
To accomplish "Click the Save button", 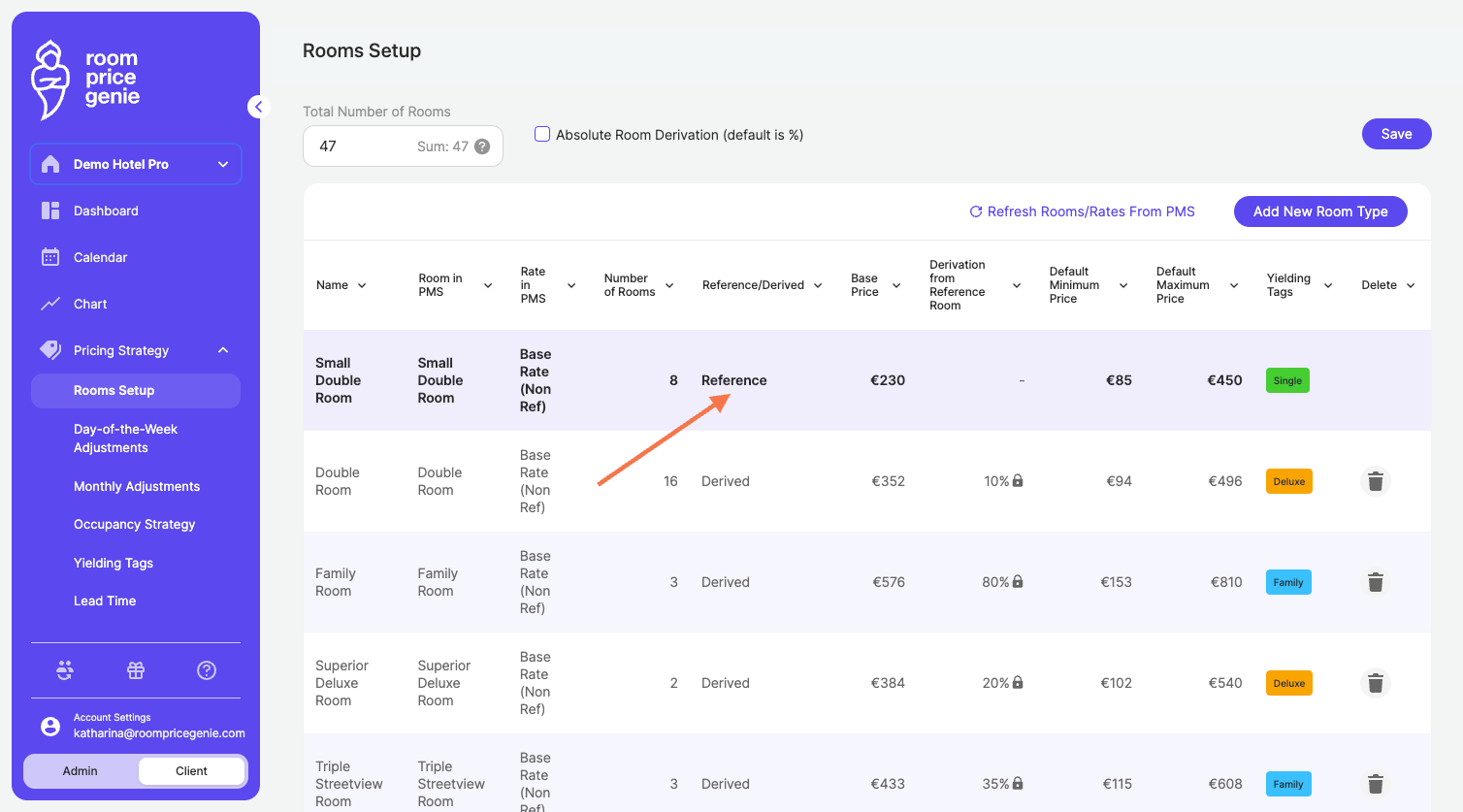I will tap(1396, 134).
